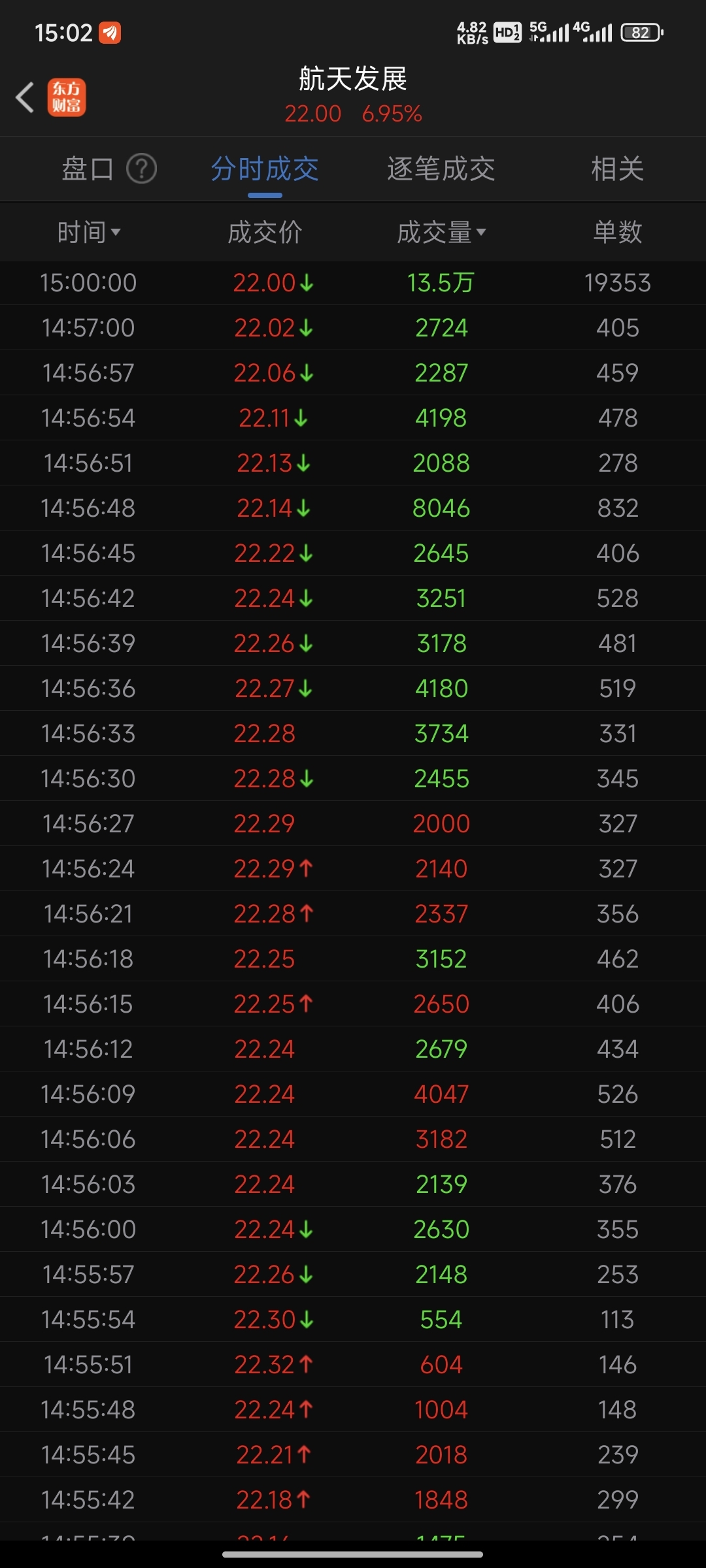Switch to the 盘口 tab
Image resolution: width=706 pixels, height=1568 pixels.
click(x=88, y=169)
